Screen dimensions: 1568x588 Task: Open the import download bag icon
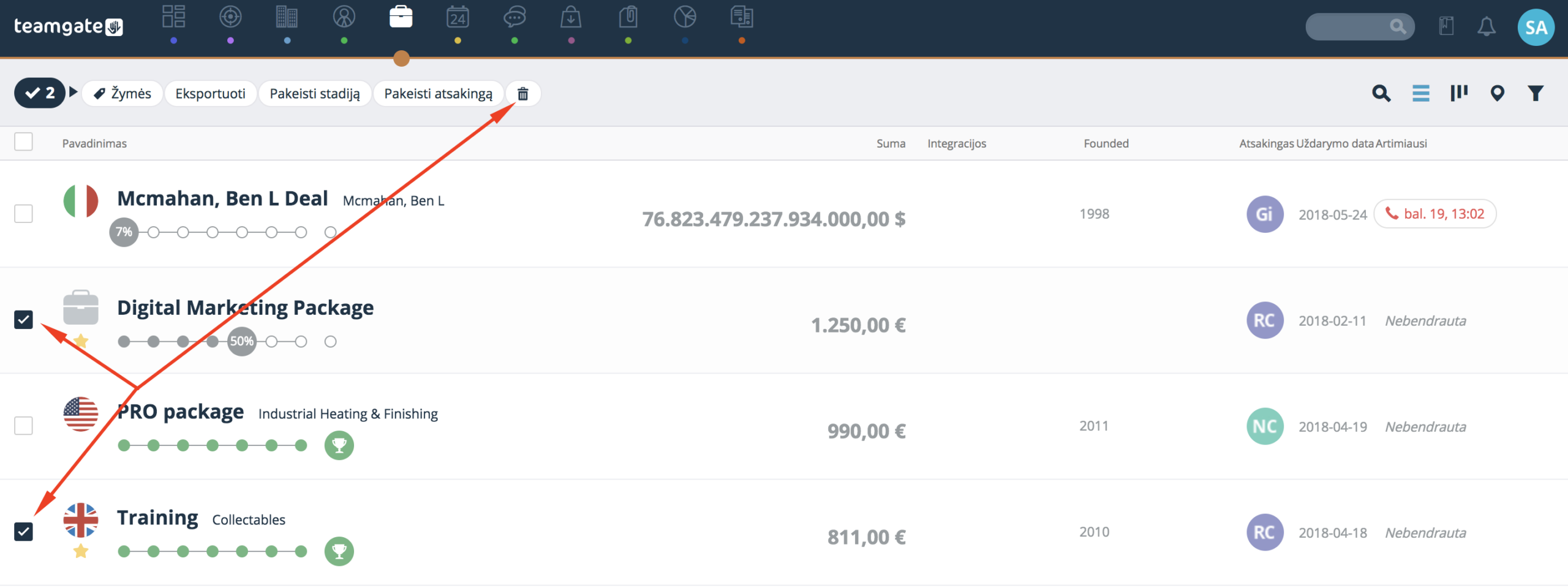tap(571, 17)
